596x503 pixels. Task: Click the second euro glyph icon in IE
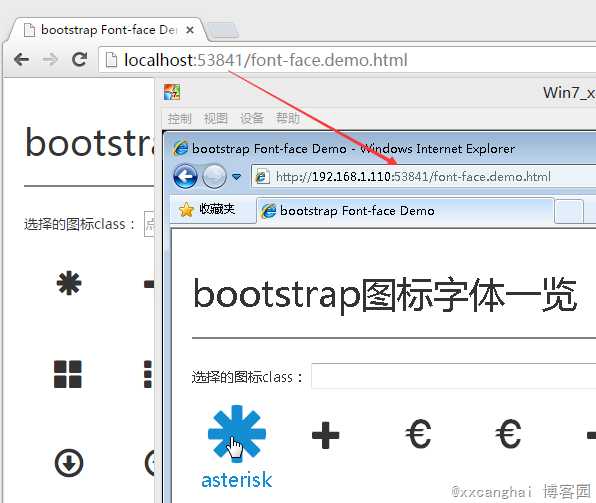pyautogui.click(x=508, y=434)
